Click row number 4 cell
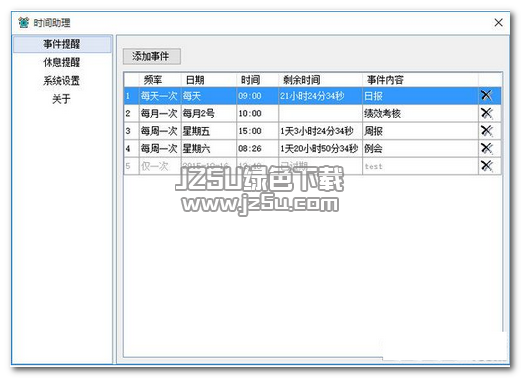Viewport: 521px width, 378px height. [x=131, y=148]
